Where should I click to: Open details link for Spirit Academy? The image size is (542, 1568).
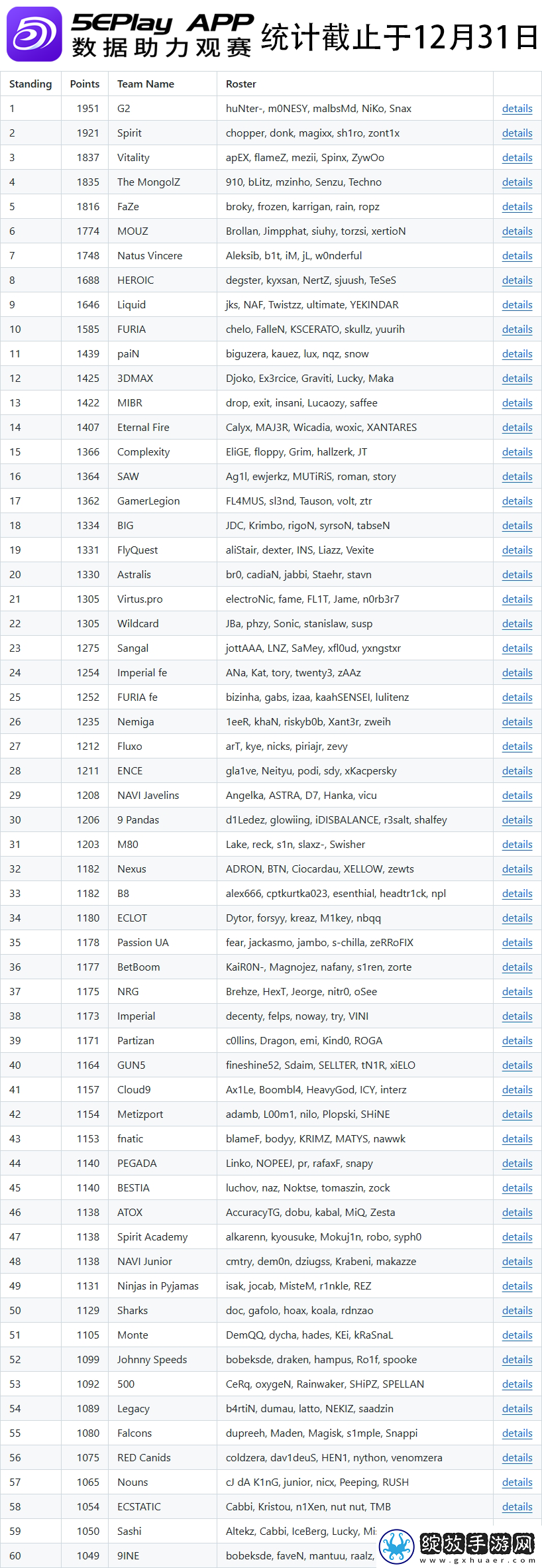point(517,1237)
